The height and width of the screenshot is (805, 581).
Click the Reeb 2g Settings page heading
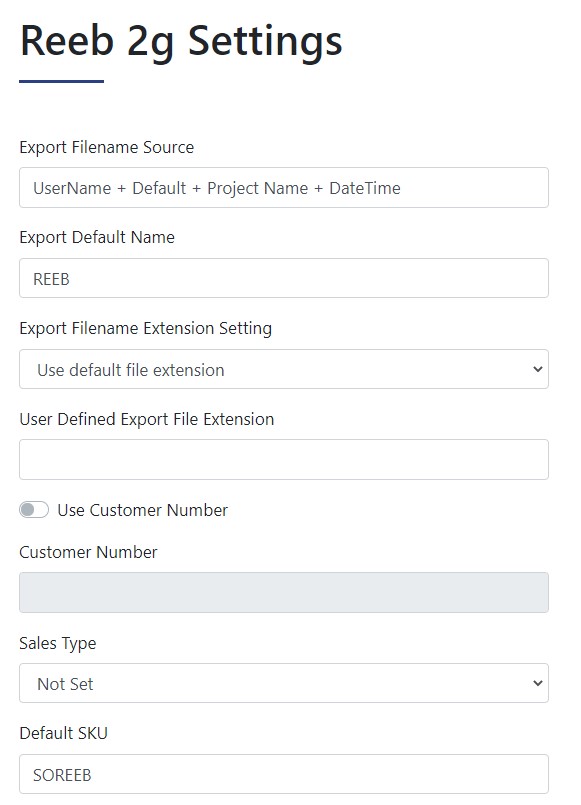(181, 42)
